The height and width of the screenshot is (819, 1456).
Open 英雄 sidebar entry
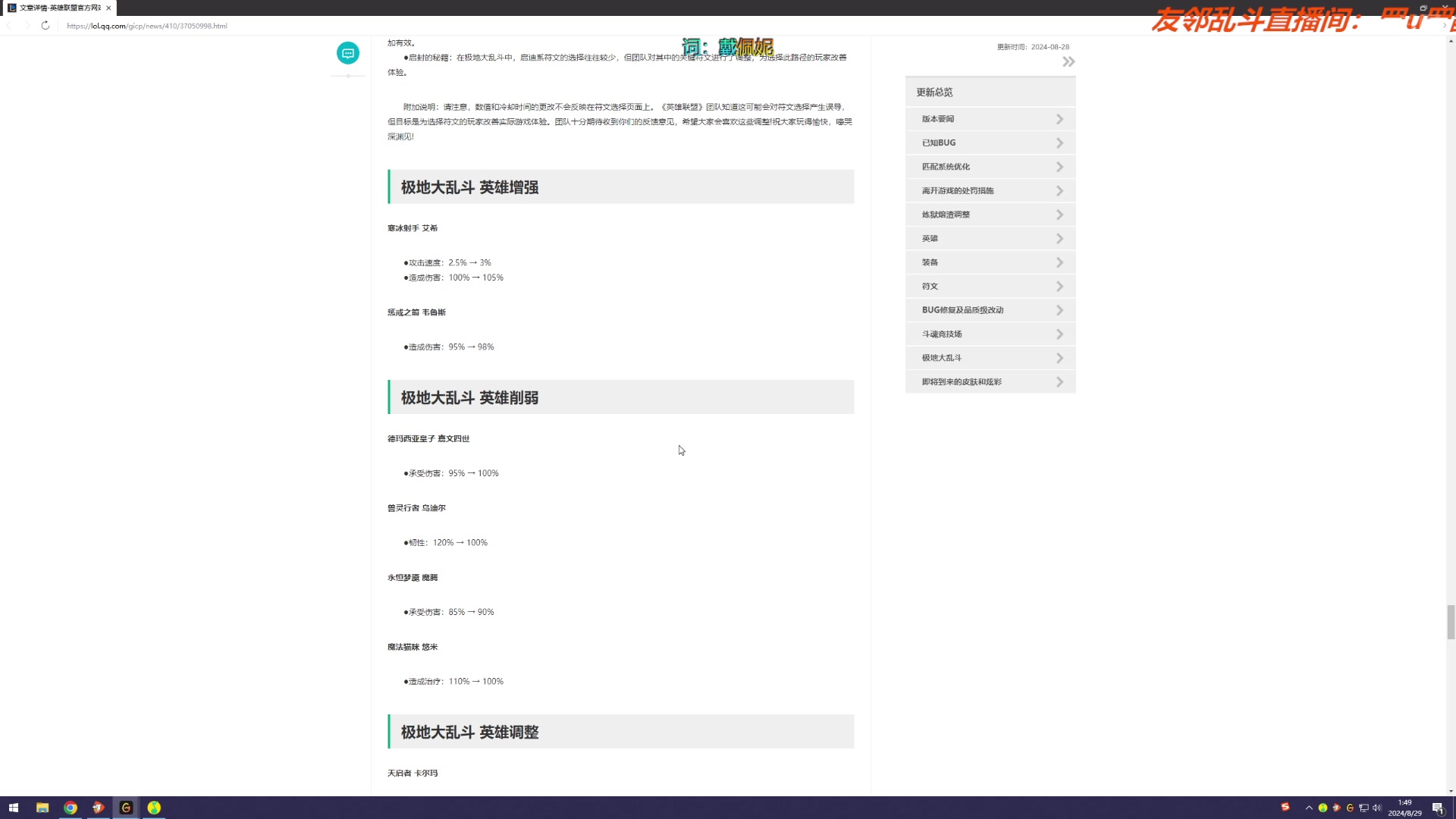[990, 238]
